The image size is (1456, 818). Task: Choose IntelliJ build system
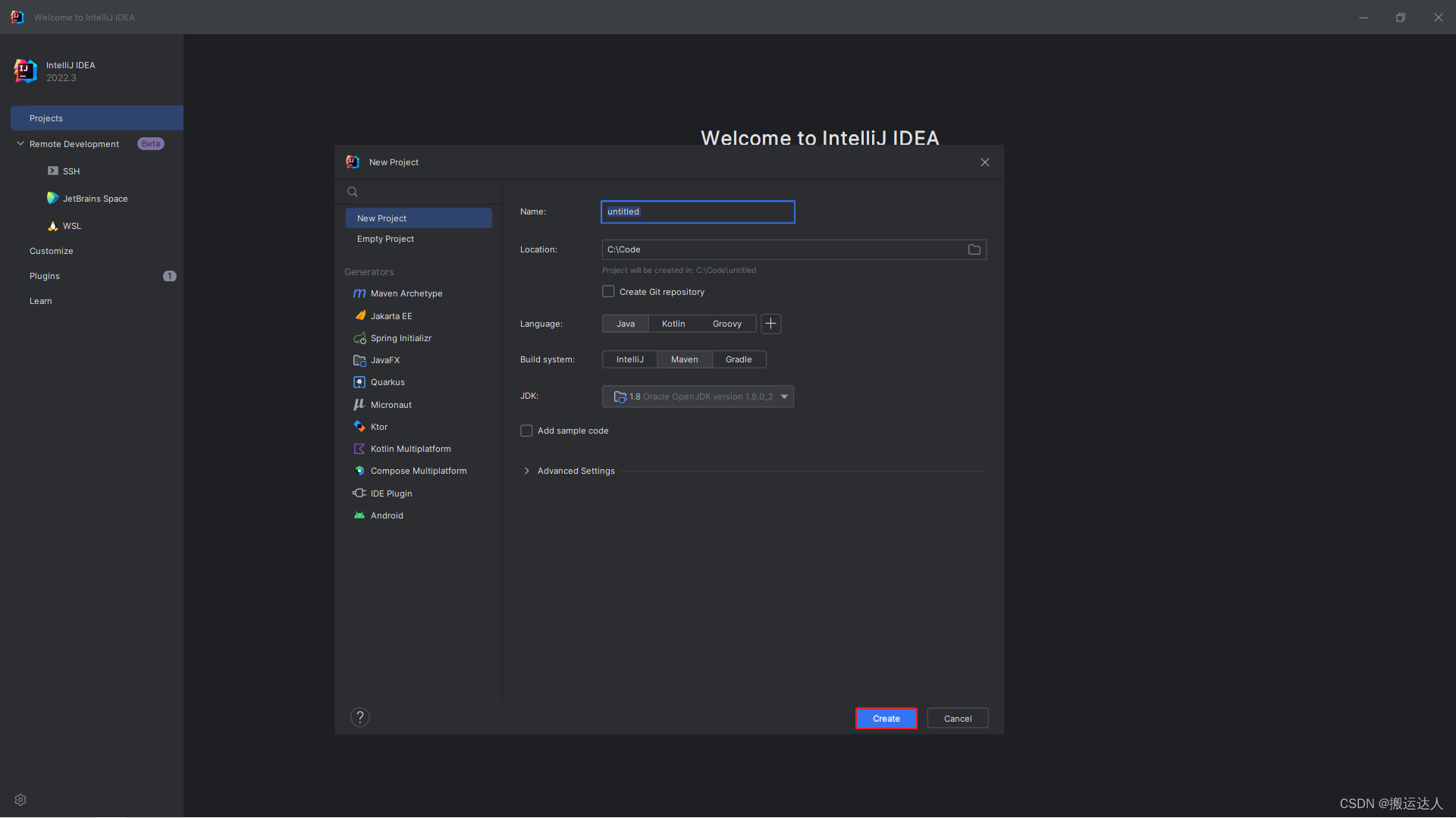[630, 359]
